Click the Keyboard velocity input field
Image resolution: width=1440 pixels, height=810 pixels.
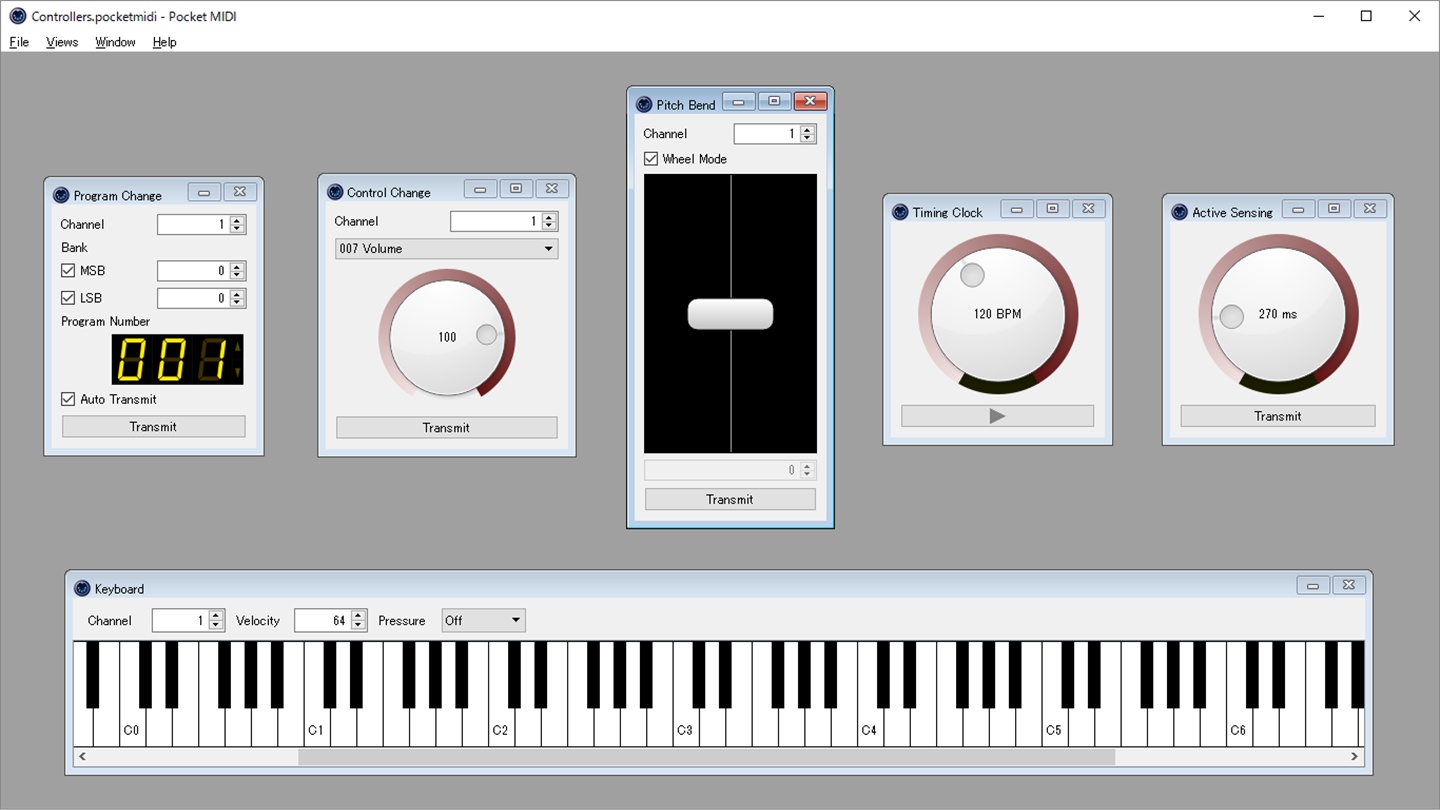pyautogui.click(x=322, y=621)
